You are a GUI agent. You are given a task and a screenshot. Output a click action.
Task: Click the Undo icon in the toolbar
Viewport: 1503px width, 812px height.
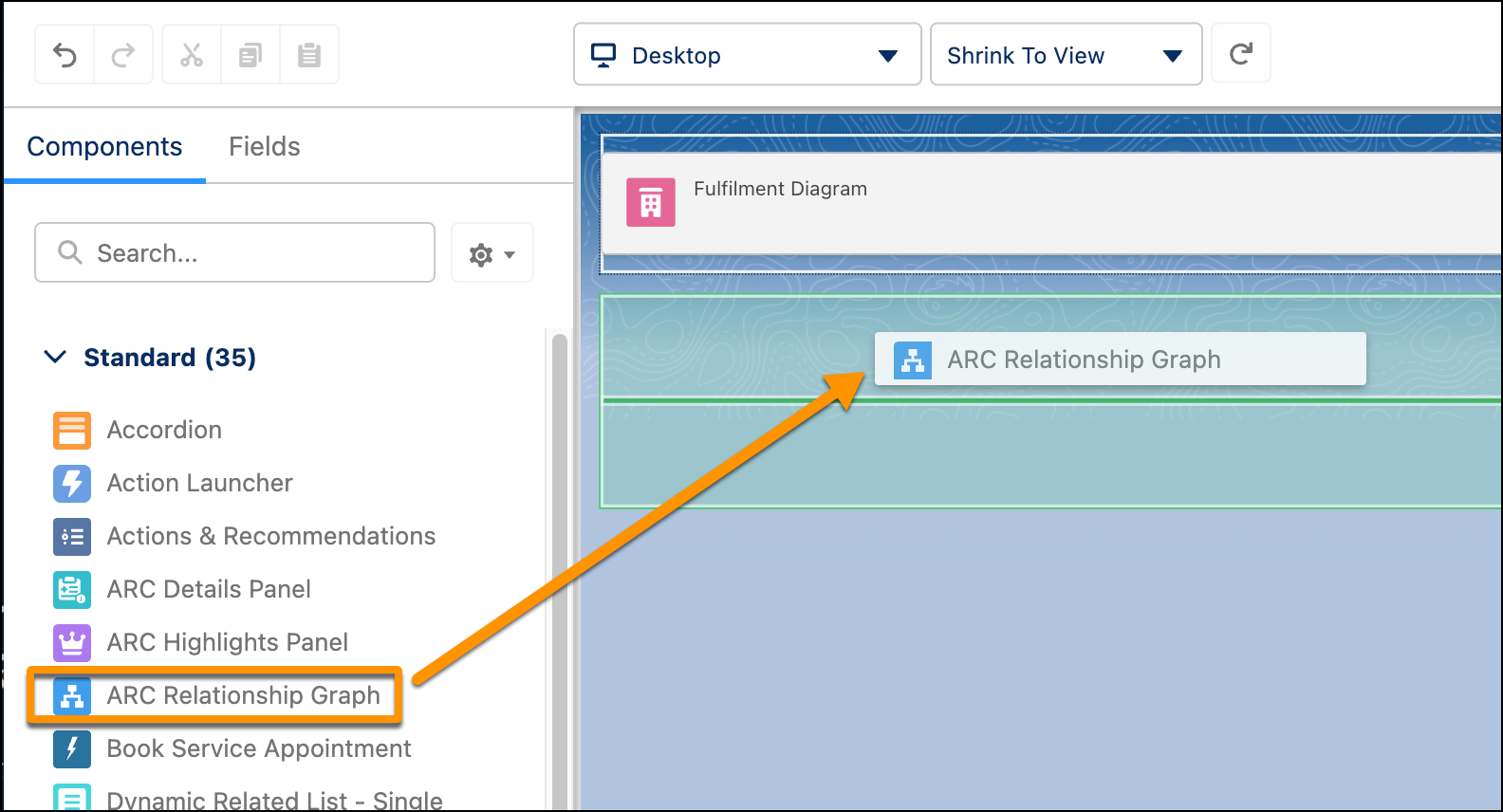(64, 54)
